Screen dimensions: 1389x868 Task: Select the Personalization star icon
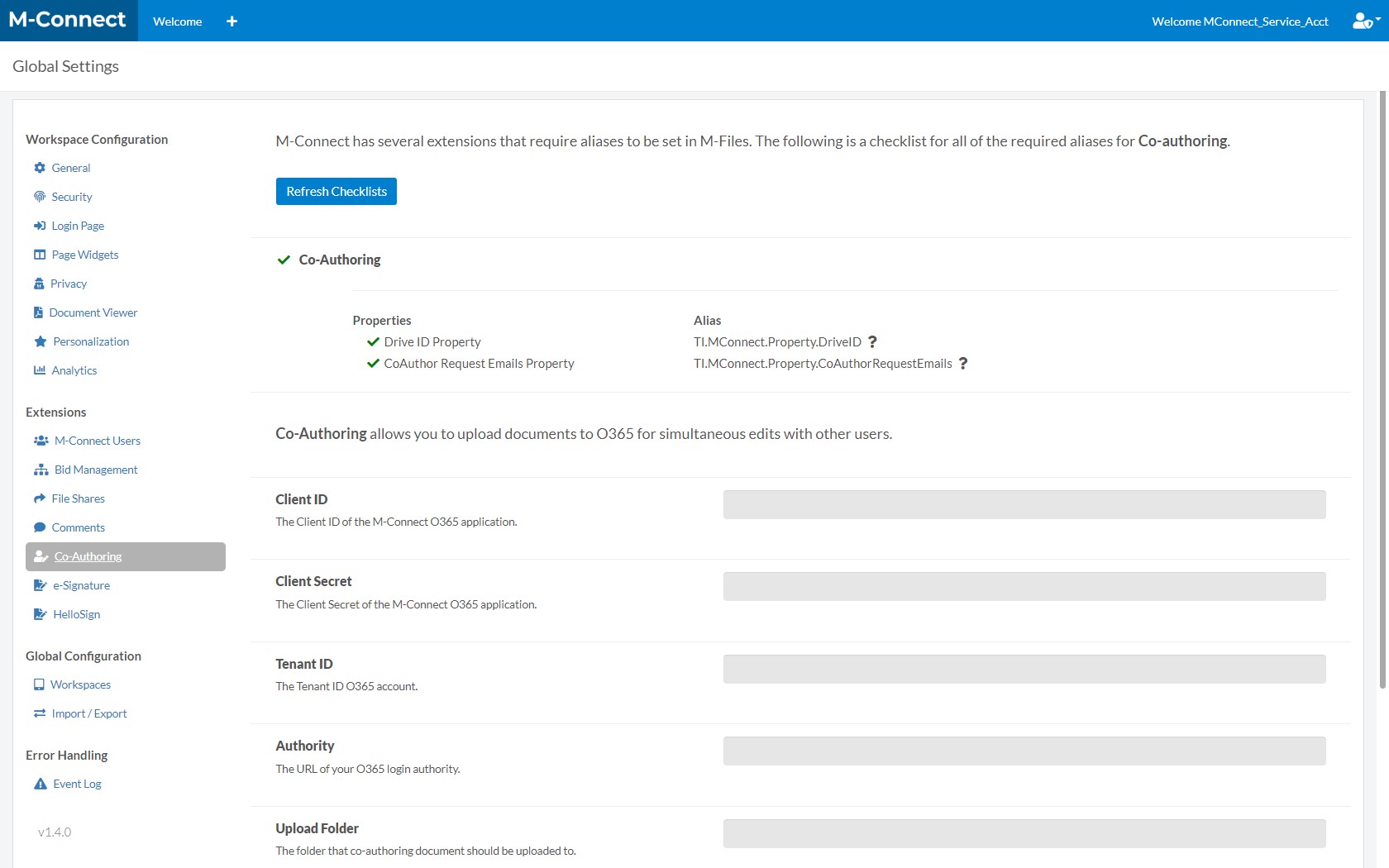tap(40, 341)
